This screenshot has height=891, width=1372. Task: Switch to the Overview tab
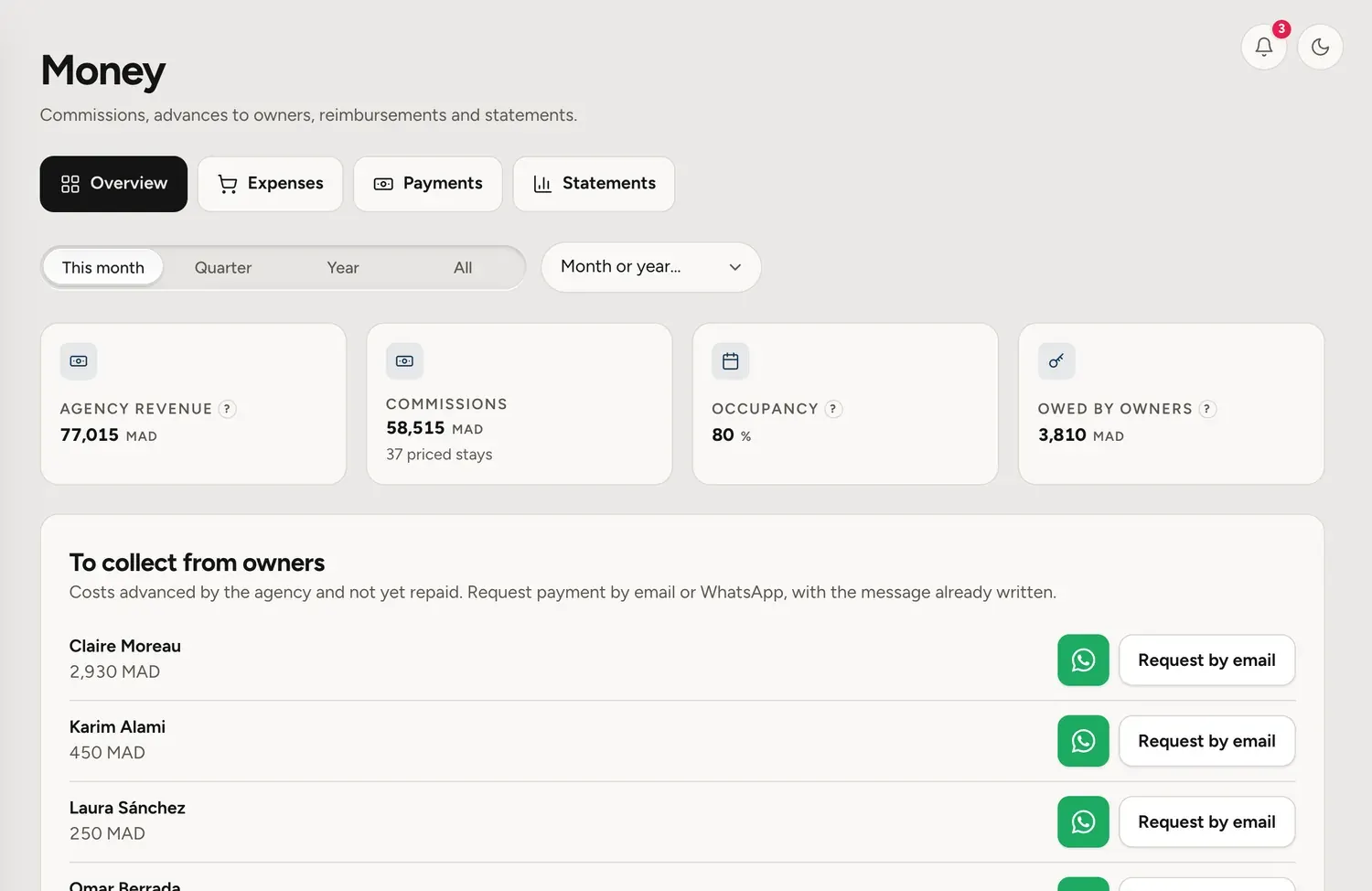tap(113, 184)
